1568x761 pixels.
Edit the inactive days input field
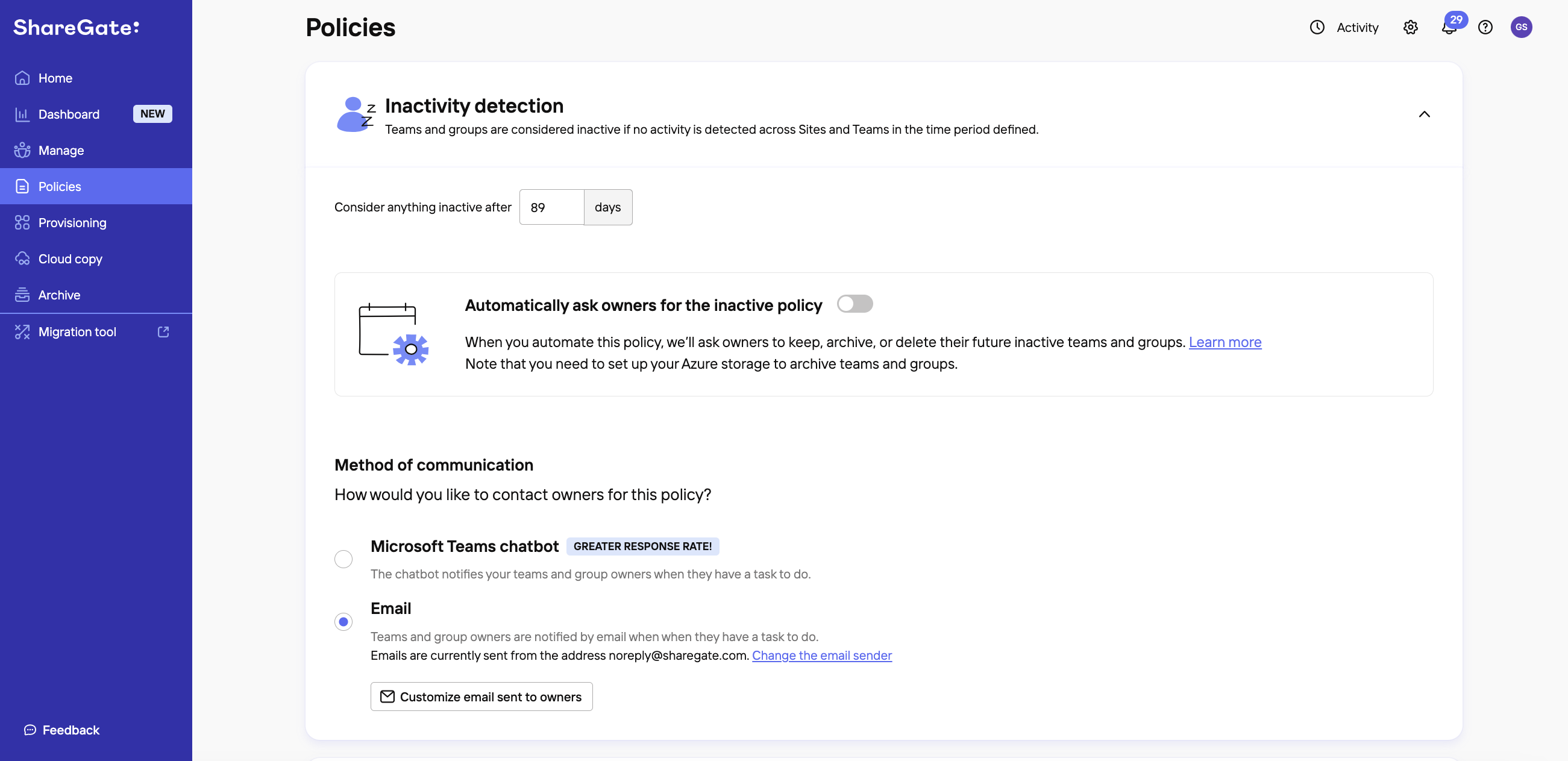coord(551,207)
